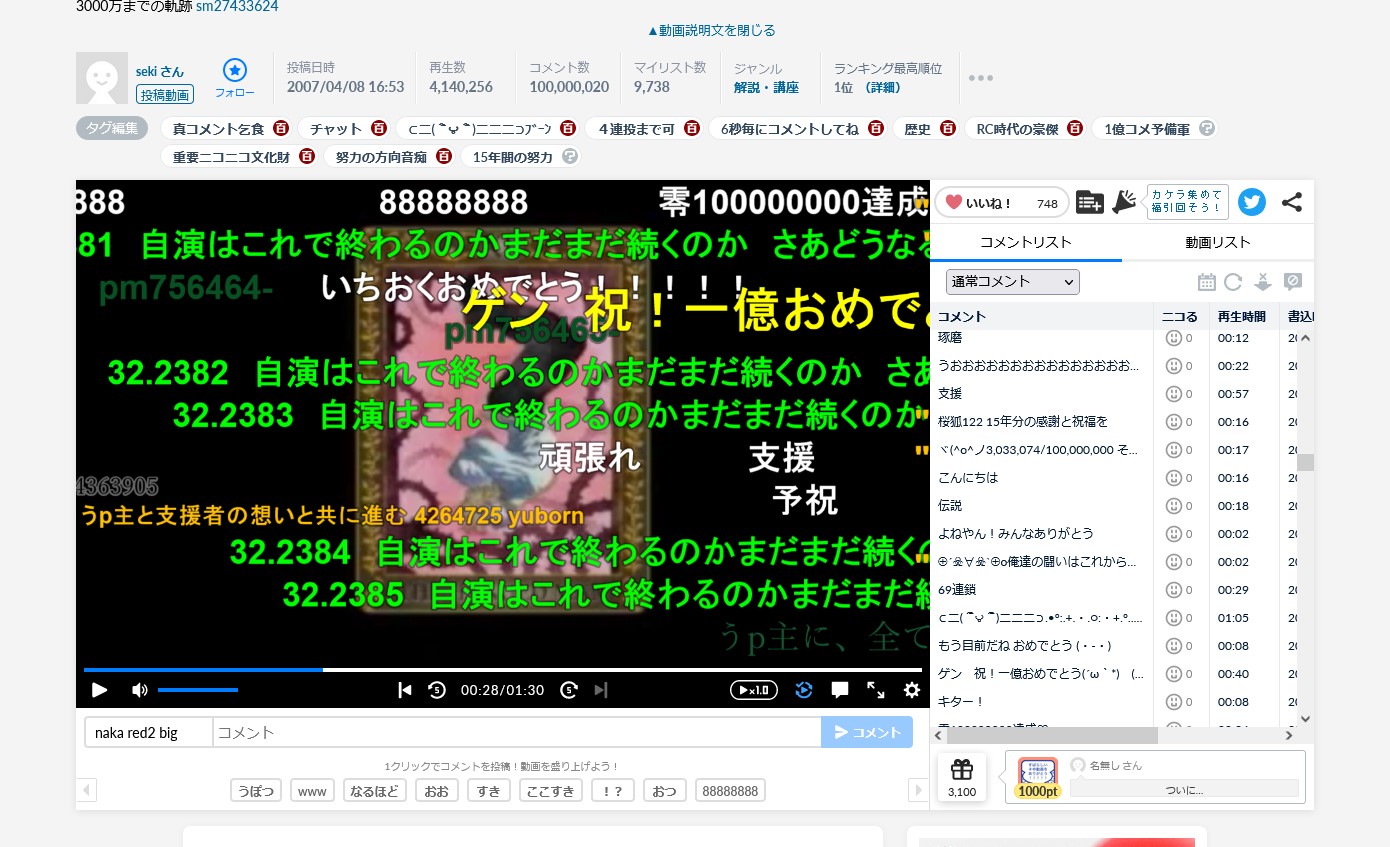
Task: Open ranking （詳細） link
Action: point(883,88)
